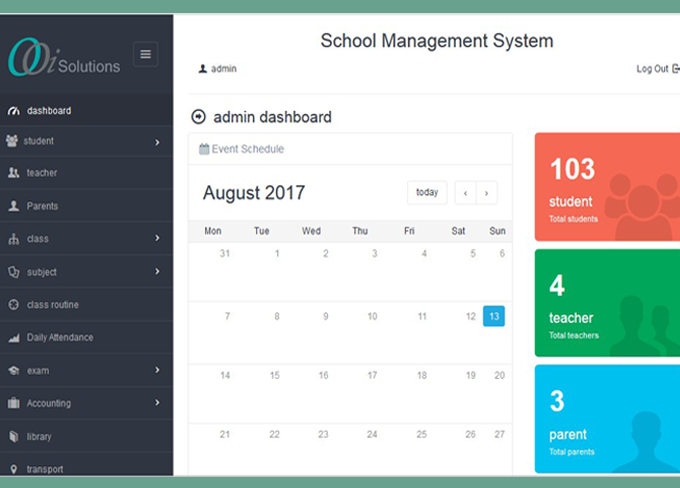This screenshot has width=680, height=488.
Task: Click the transport location pin icon
Action: tap(13, 469)
